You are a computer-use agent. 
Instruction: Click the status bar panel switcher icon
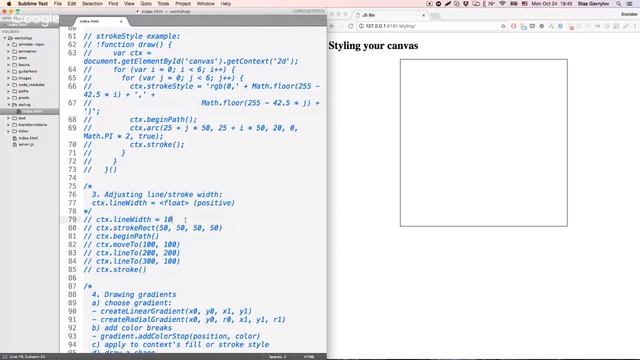pos(4,357)
